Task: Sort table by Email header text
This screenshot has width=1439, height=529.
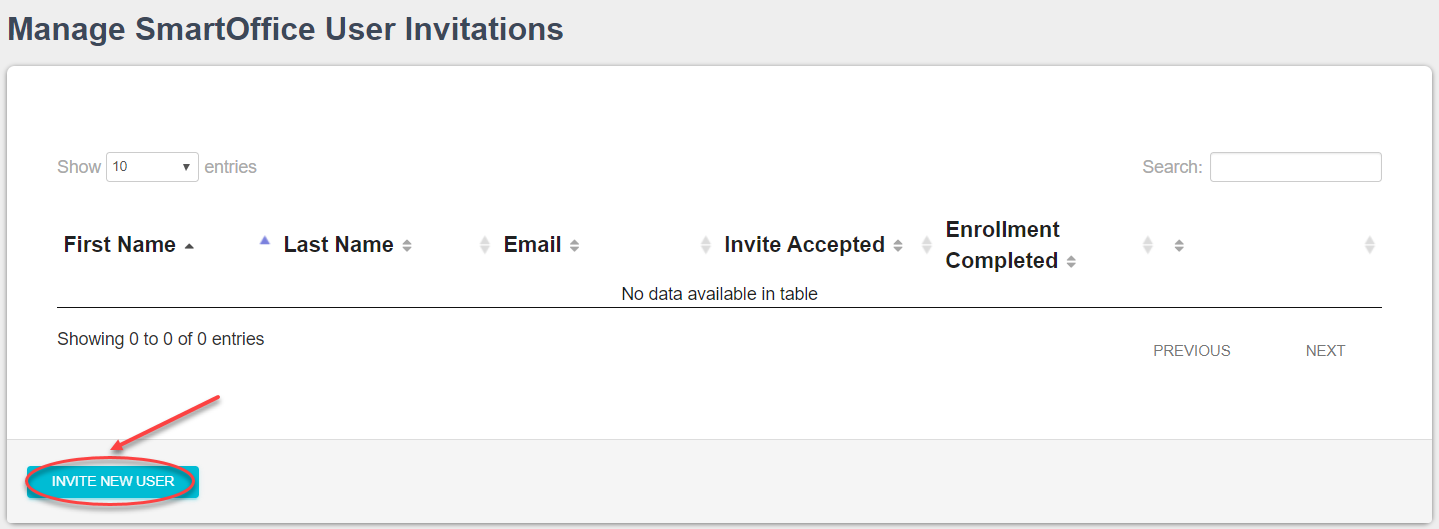Action: (532, 245)
